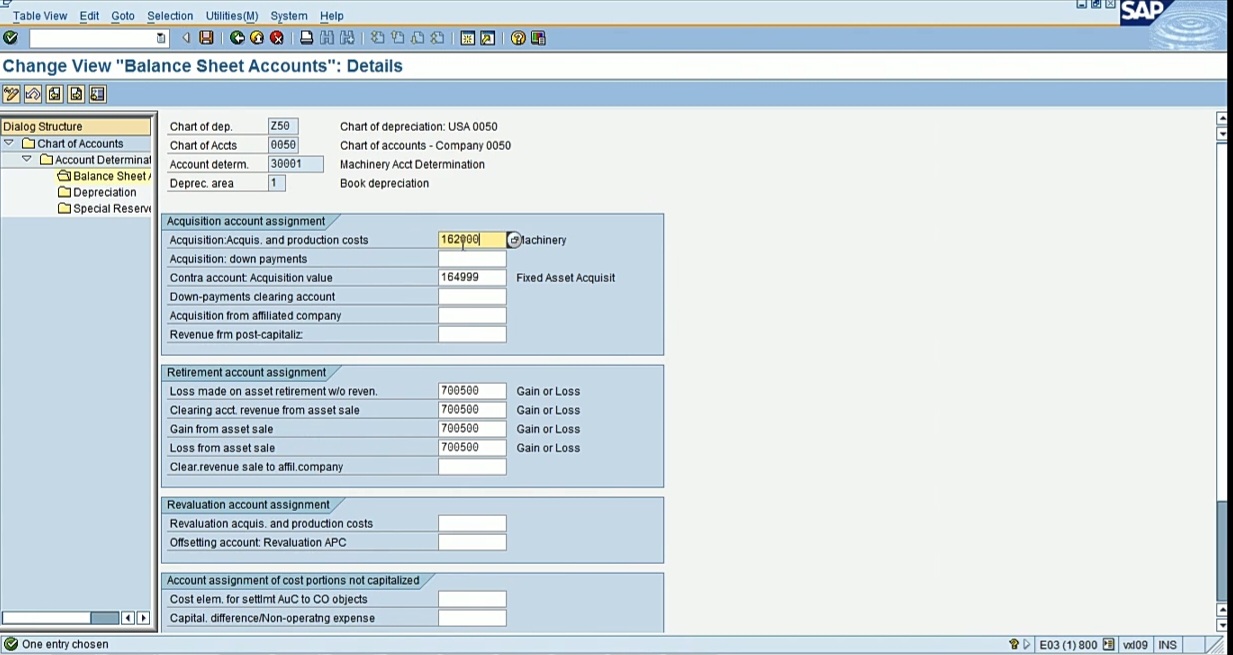The height and width of the screenshot is (655, 1233).
Task: Click the Cost elem. for settlmt AuC field
Action: [x=472, y=600]
